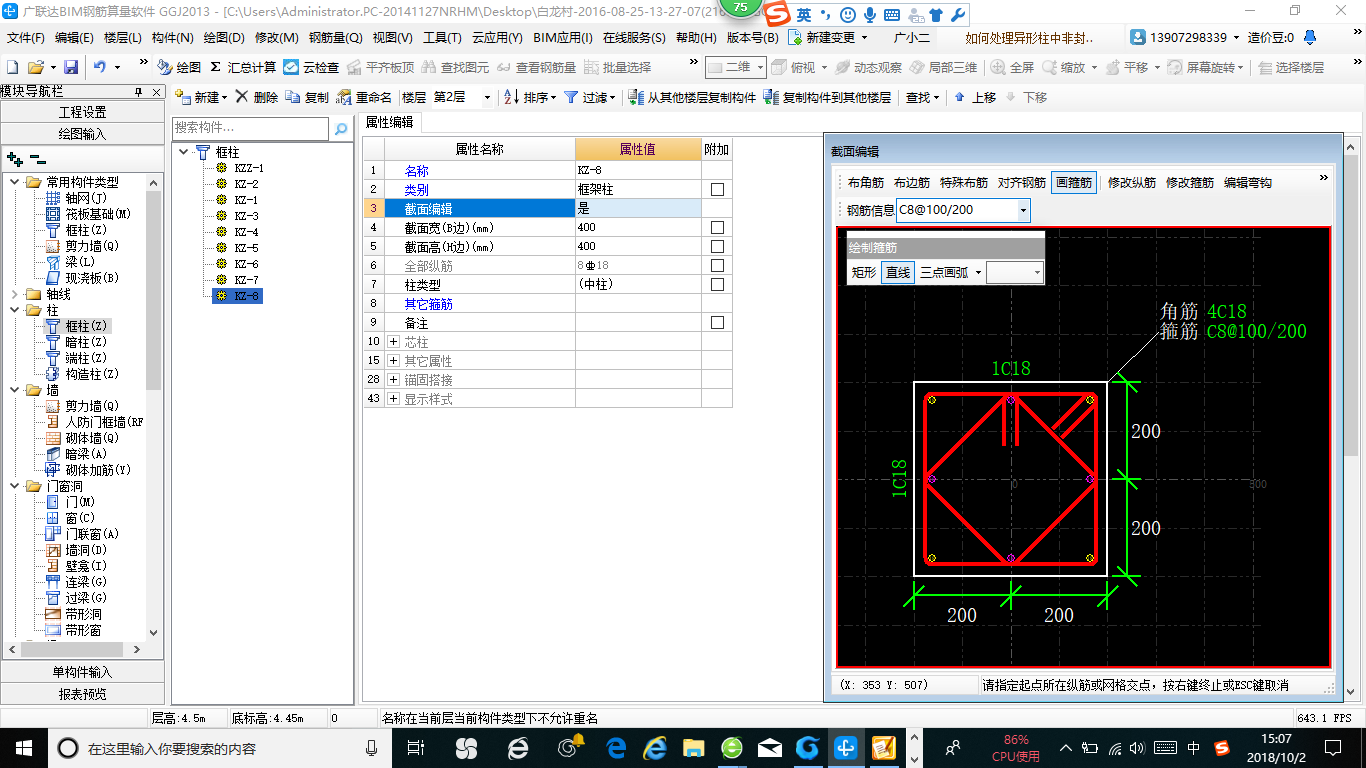The image size is (1366, 768).
Task: Select KZ-5 in the component list
Action: 246,248
